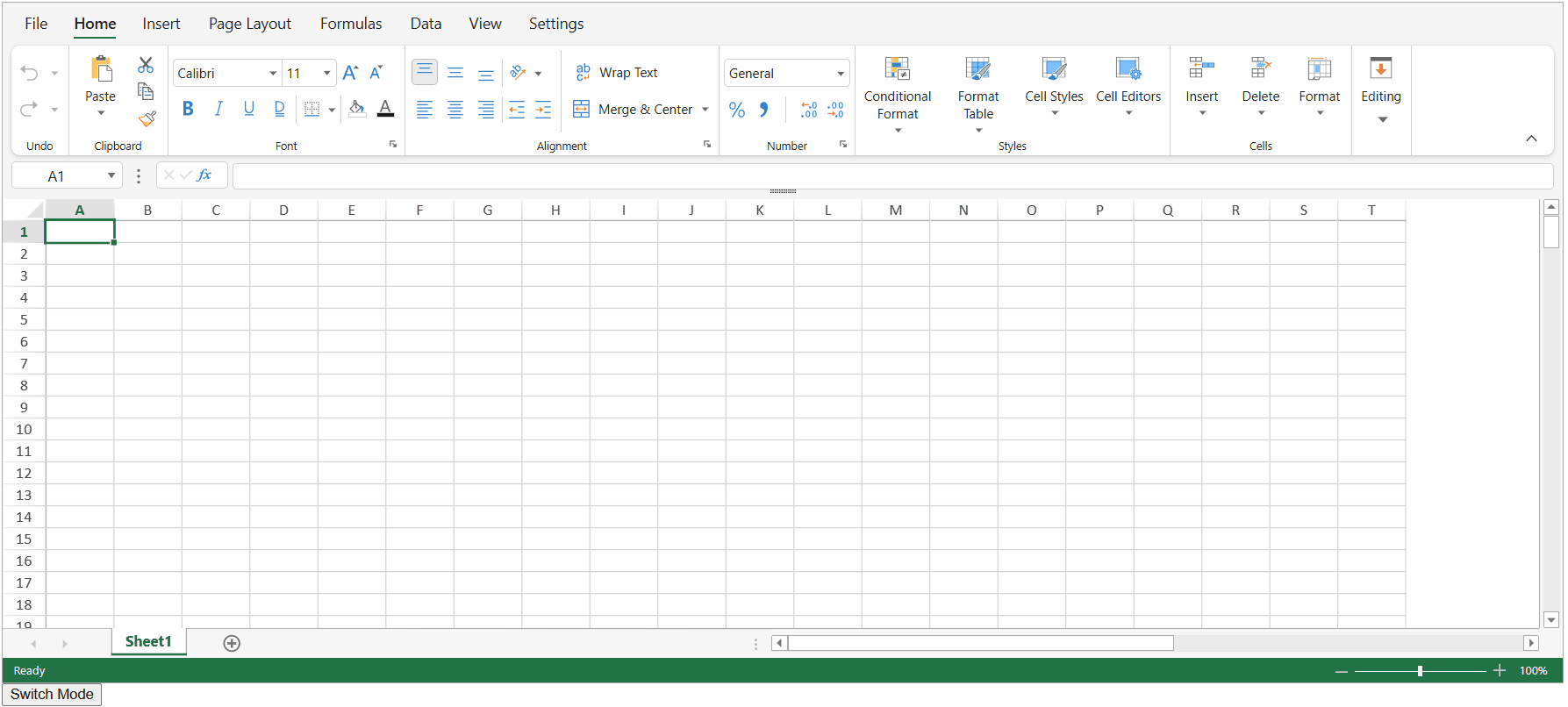Expand the Merge & Center dropdown arrow

pyautogui.click(x=705, y=110)
